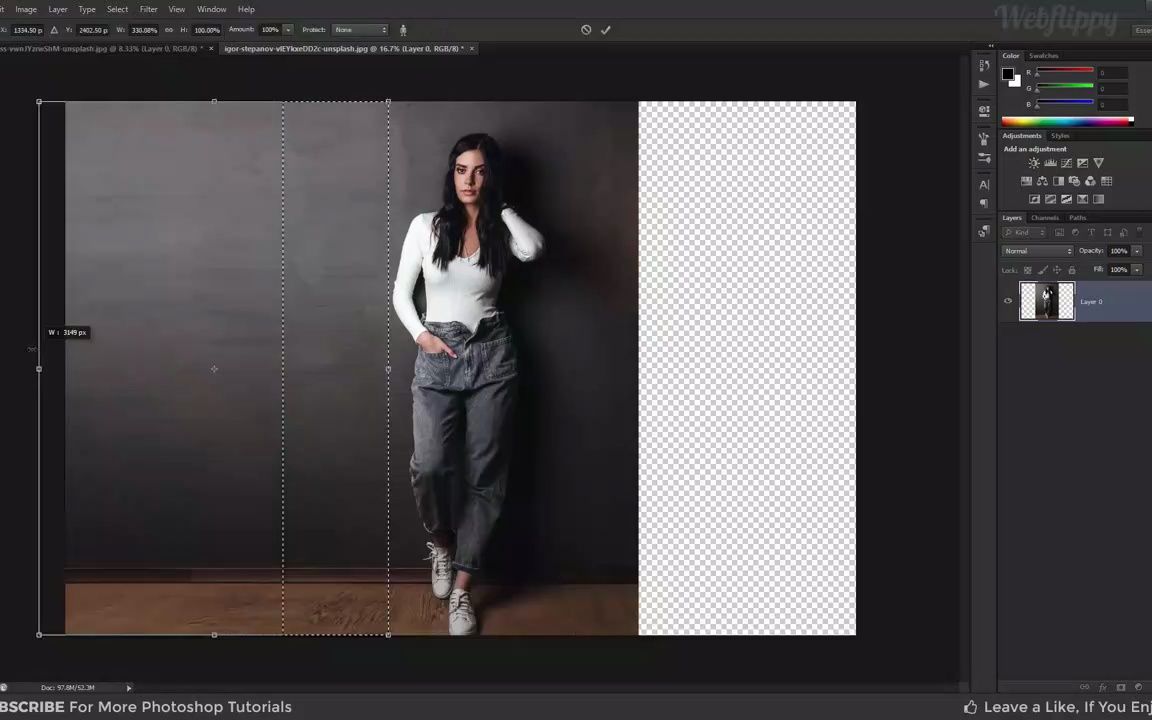Toggle the width-height link icon
1152x720 pixels.
[169, 30]
